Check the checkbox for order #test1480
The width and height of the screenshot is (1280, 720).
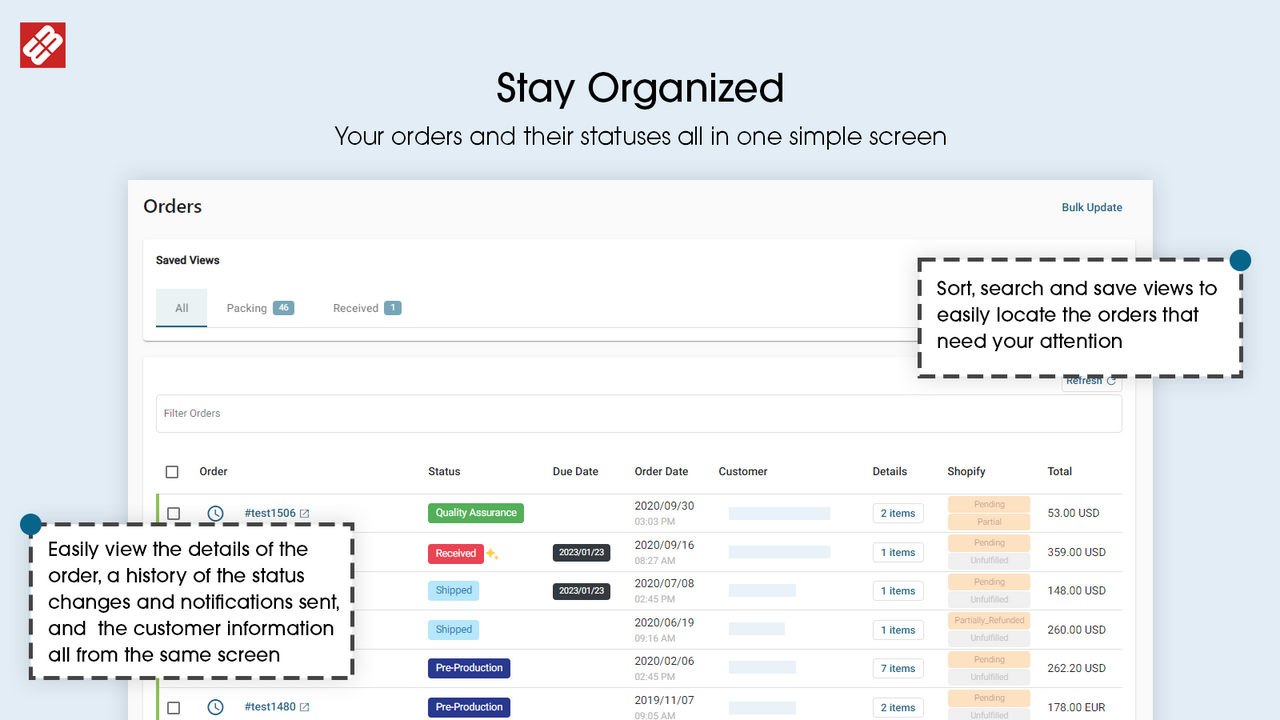(x=174, y=707)
